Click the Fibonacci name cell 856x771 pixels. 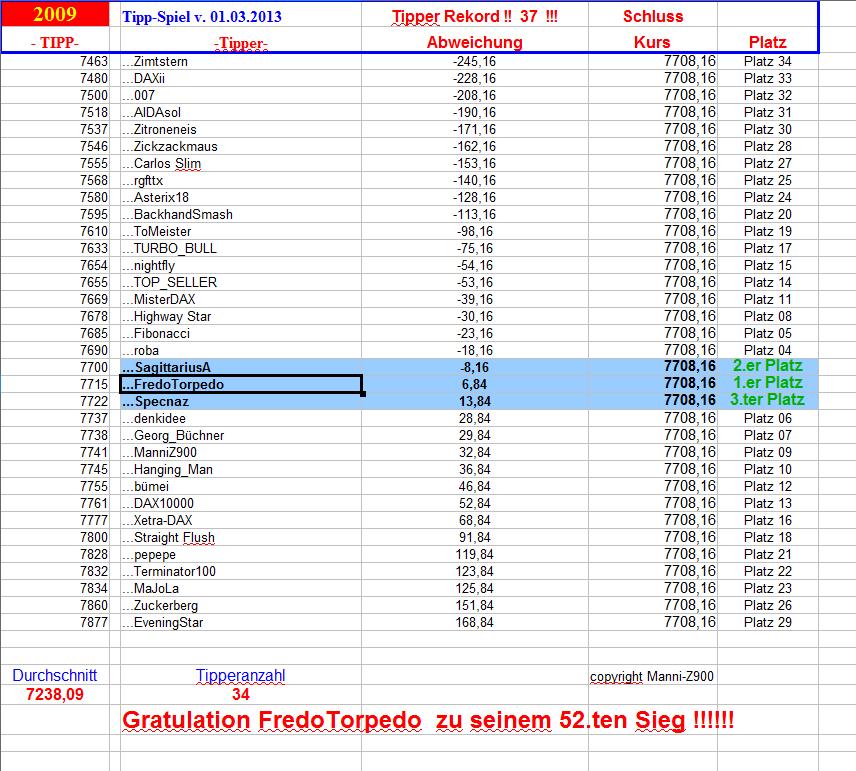point(241,333)
